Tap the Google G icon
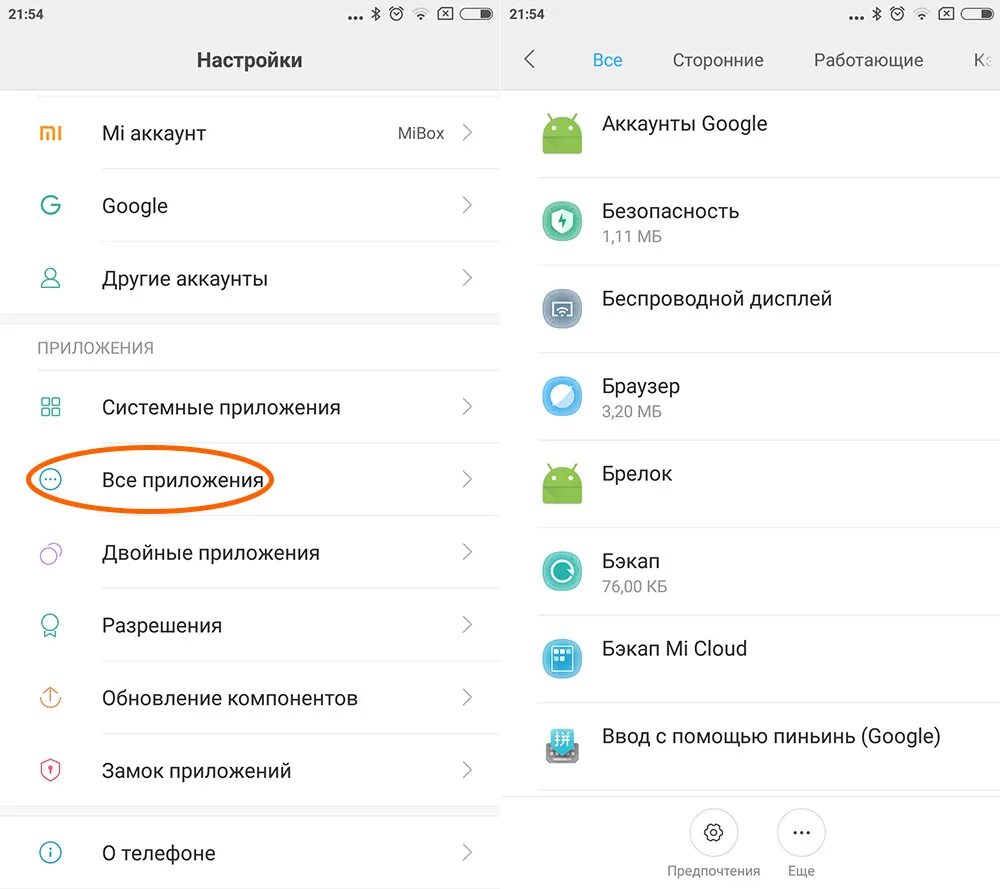Screen dimensions: 1000x889 50,205
